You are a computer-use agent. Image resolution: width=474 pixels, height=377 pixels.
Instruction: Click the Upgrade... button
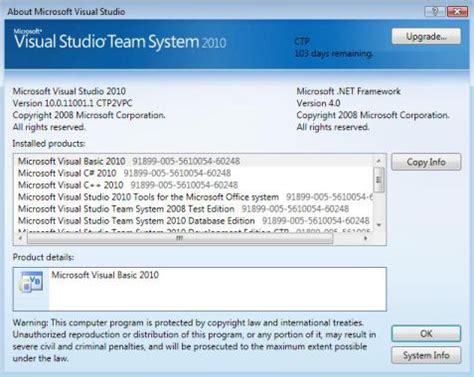pyautogui.click(x=426, y=36)
